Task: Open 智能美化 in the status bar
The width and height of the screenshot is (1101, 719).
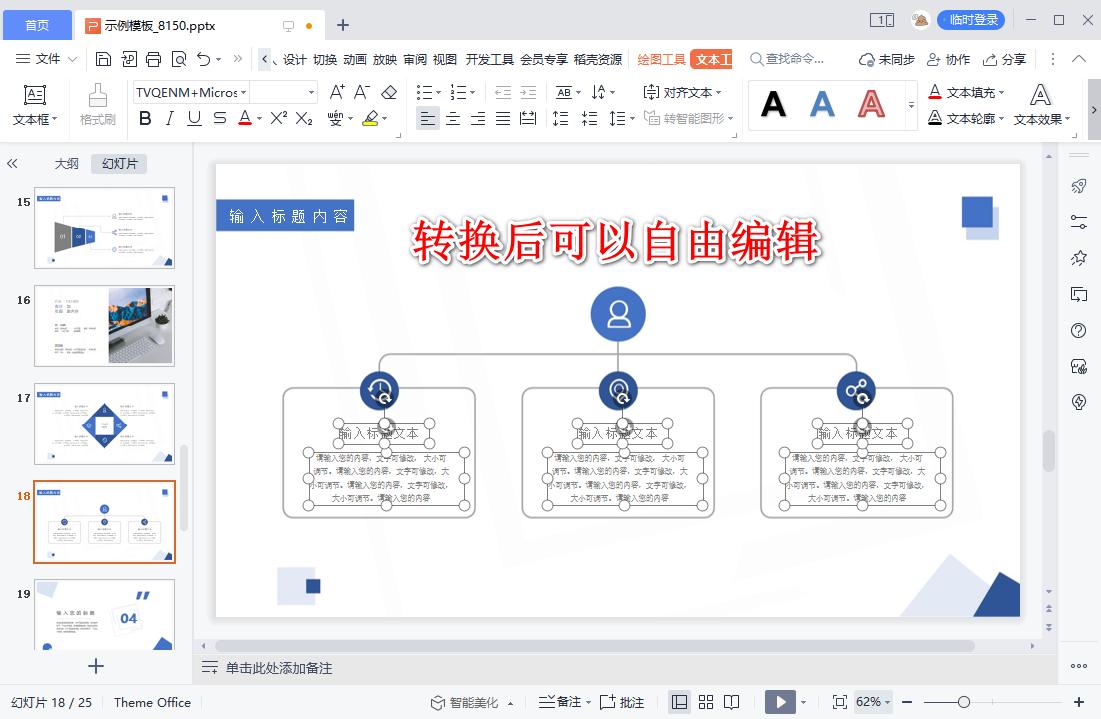Action: pos(475,702)
